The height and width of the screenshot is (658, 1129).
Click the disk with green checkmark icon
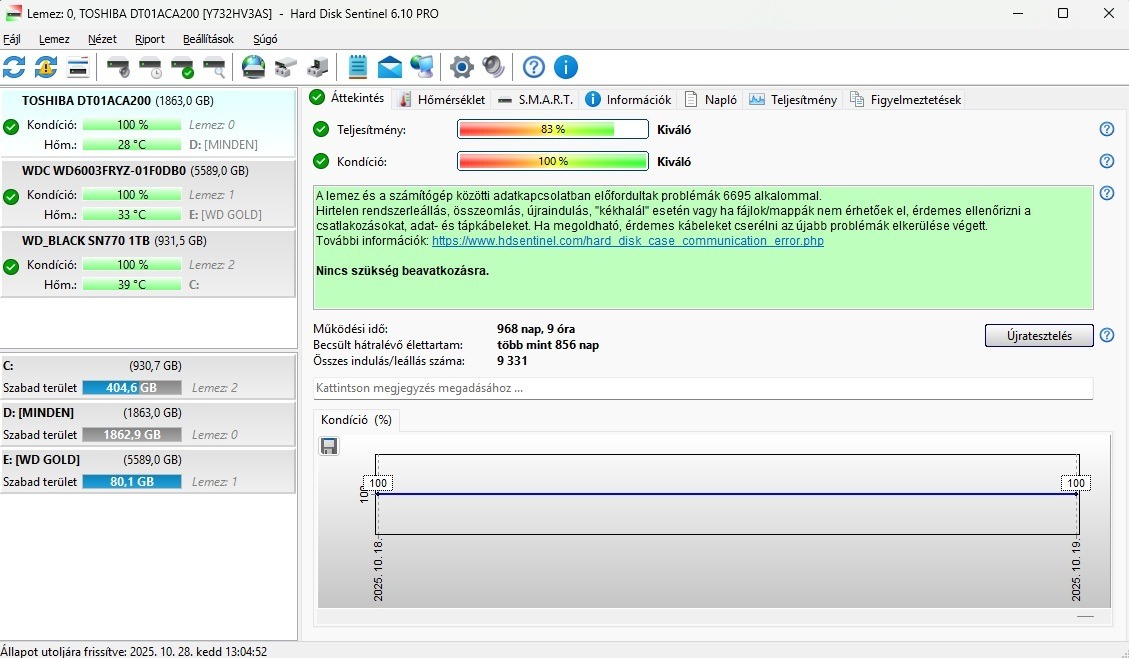pos(182,67)
